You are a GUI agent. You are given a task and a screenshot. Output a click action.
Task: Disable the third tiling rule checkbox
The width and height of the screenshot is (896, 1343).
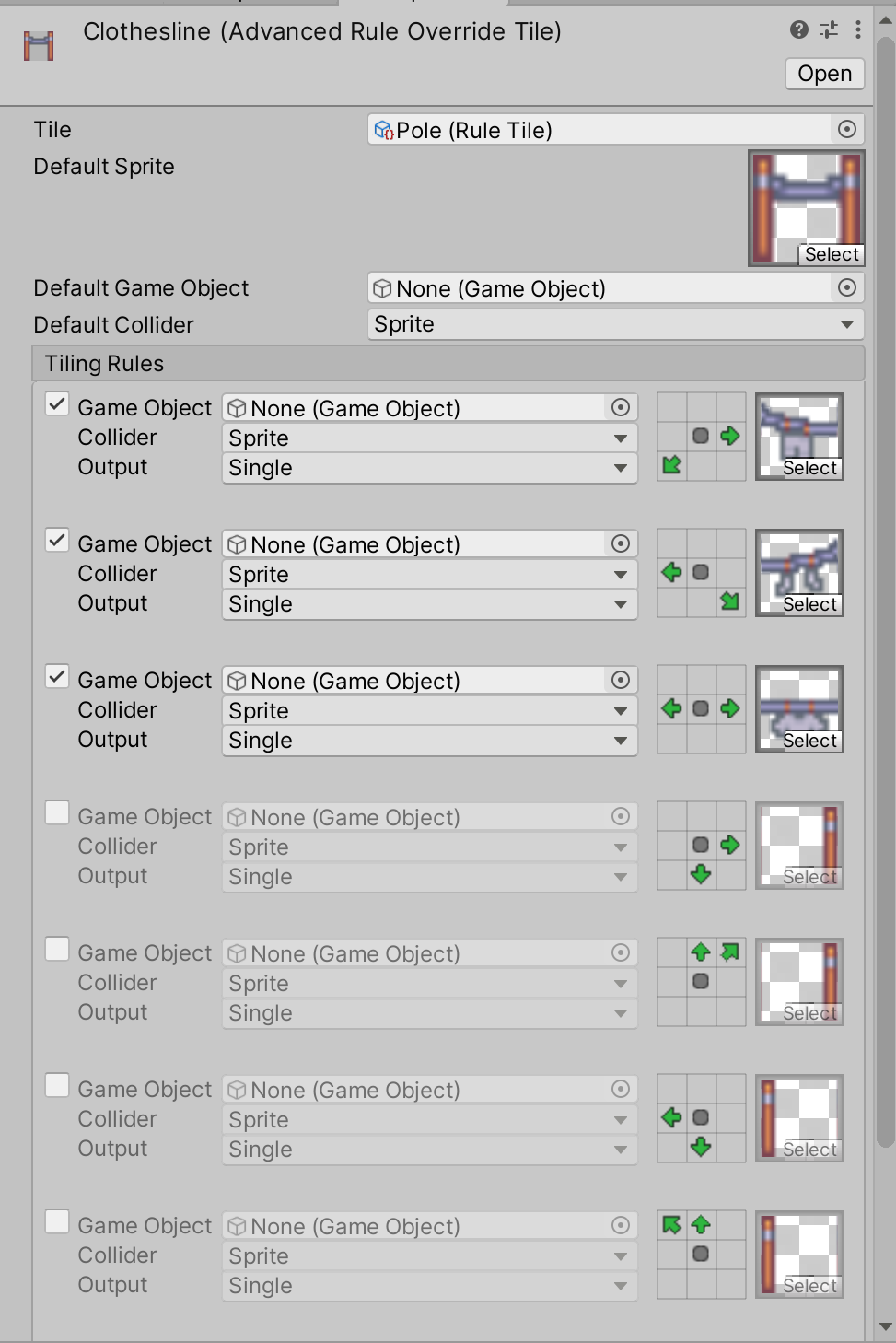pos(56,675)
